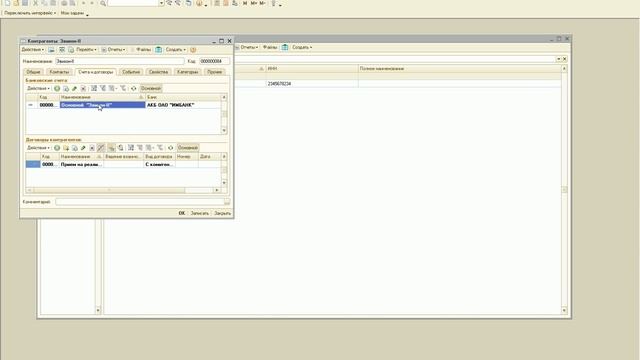640x360 pixels.
Task: Click the New document icon in main toolbar
Action: coord(7,3)
